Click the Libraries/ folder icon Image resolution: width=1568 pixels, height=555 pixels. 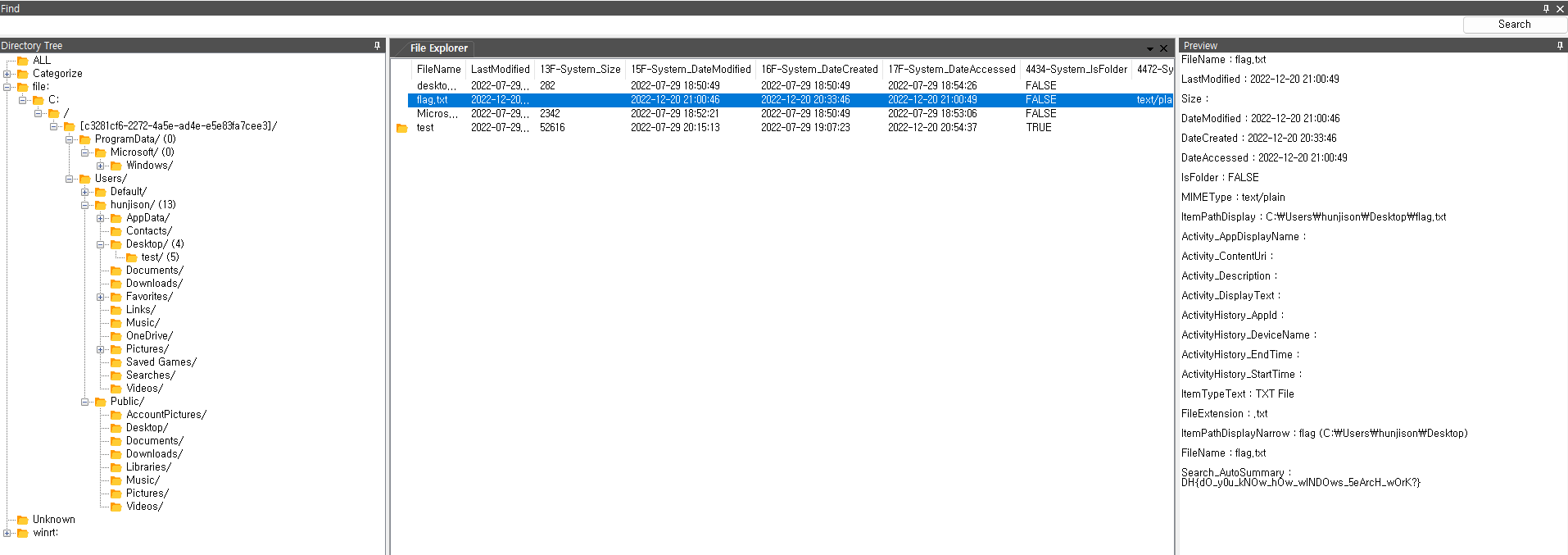click(116, 467)
